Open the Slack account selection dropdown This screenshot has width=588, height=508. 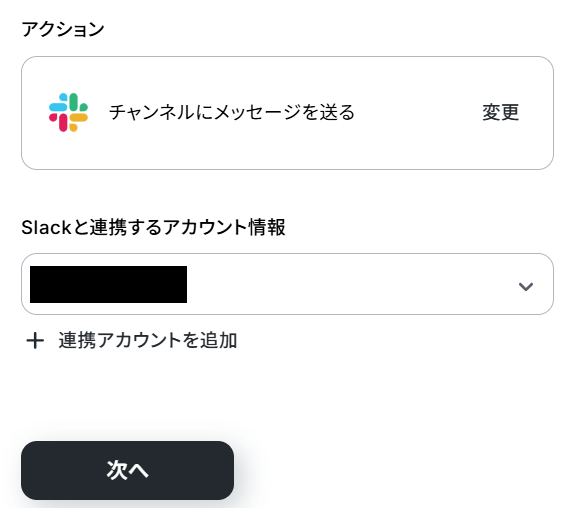click(287, 284)
